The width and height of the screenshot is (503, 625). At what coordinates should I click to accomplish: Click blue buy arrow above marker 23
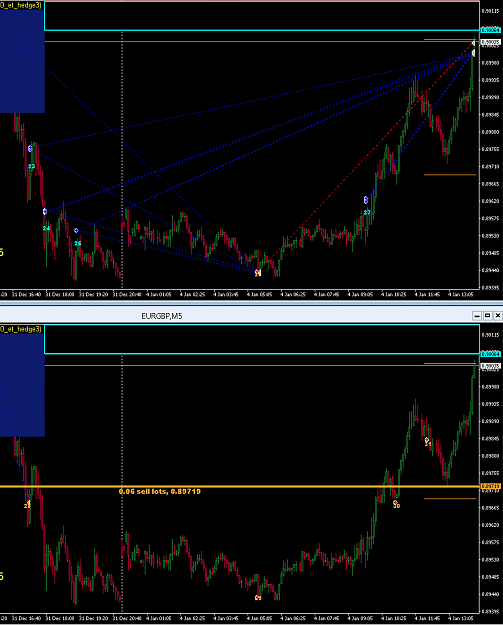tap(31, 149)
